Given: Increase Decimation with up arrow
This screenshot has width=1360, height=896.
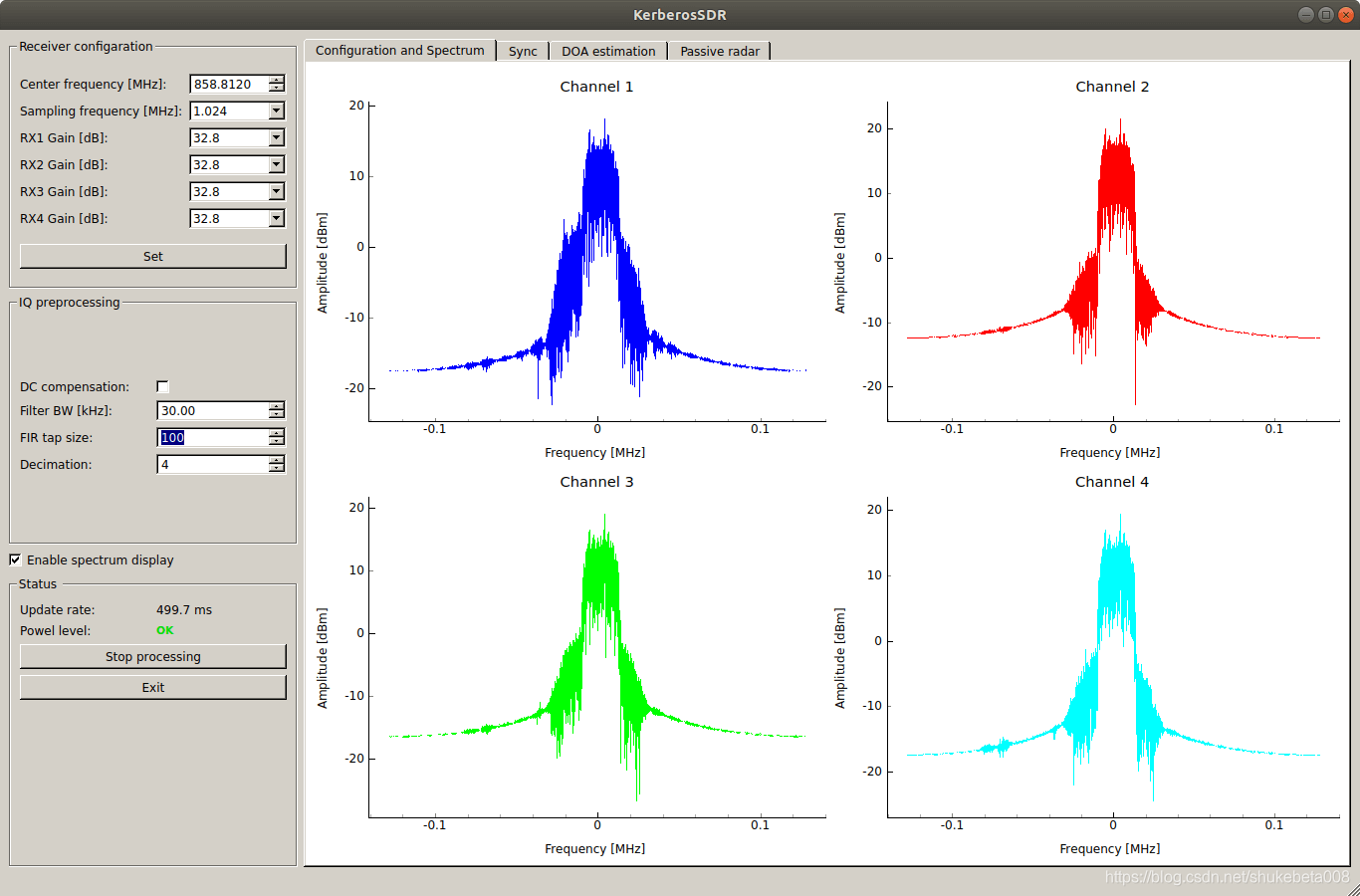Looking at the screenshot, I should [277, 460].
